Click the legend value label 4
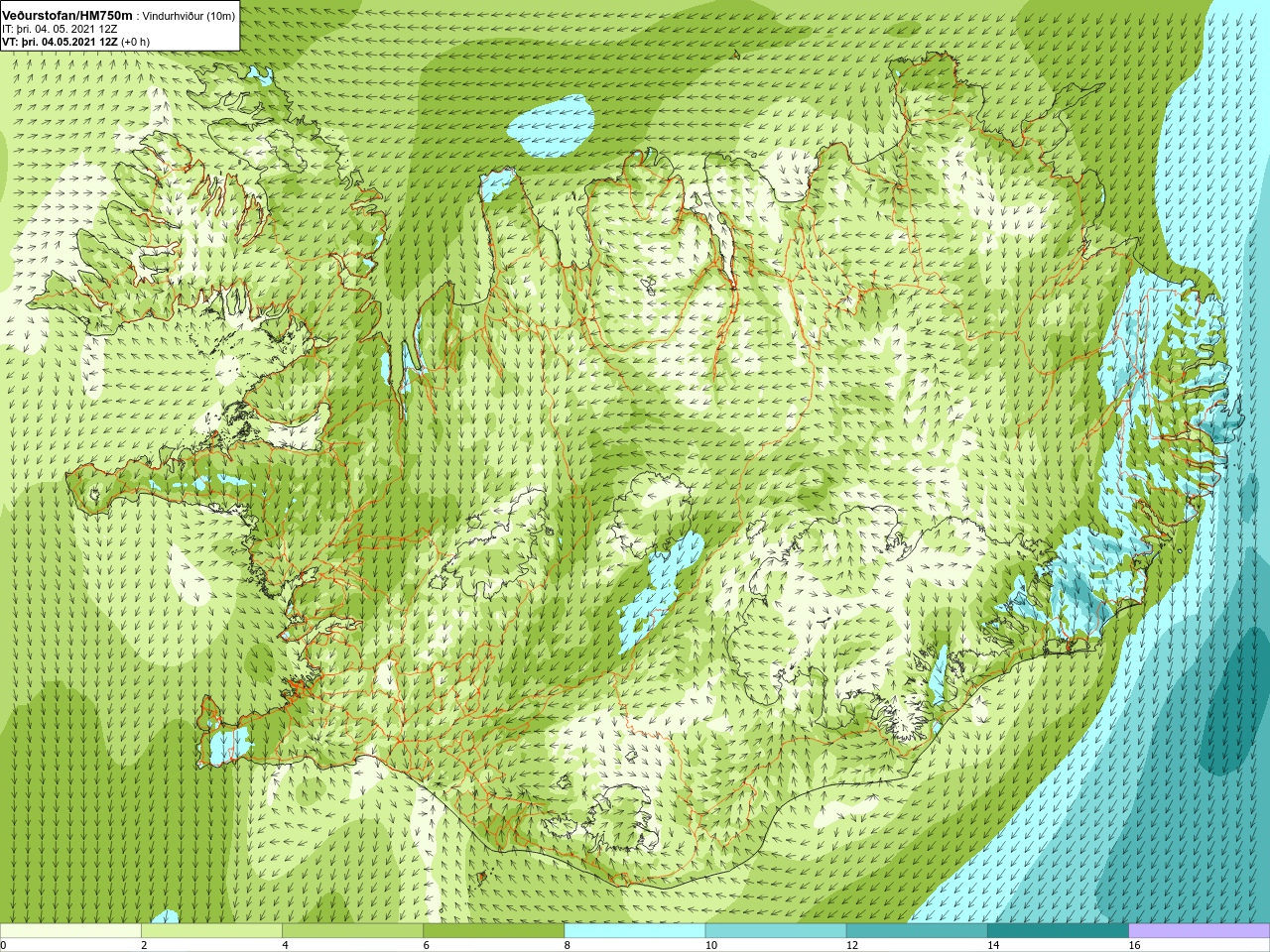 (x=285, y=945)
